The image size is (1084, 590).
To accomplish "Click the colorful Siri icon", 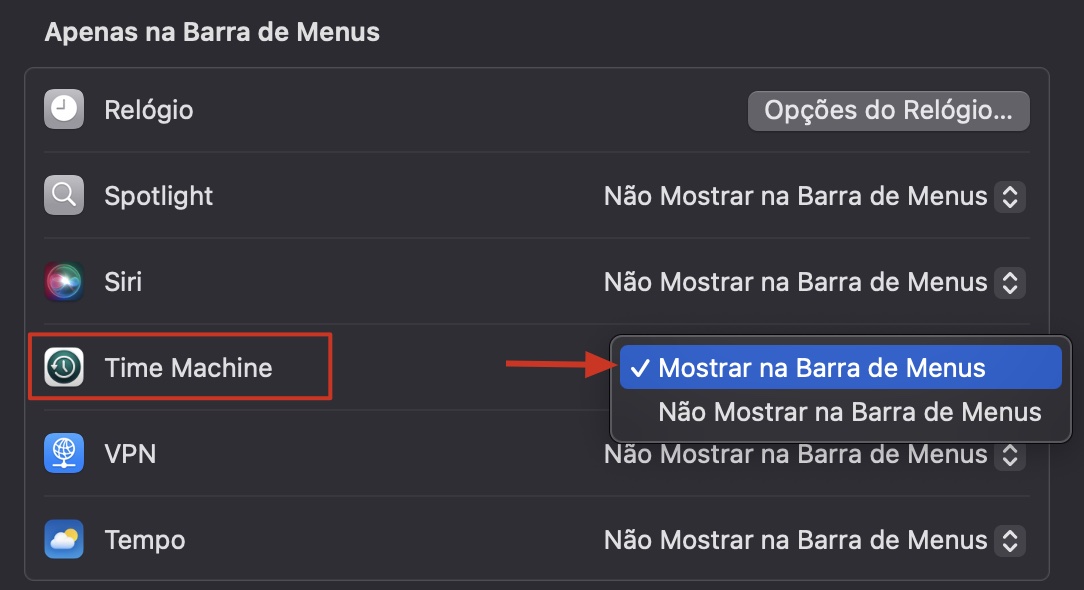I will [x=63, y=282].
